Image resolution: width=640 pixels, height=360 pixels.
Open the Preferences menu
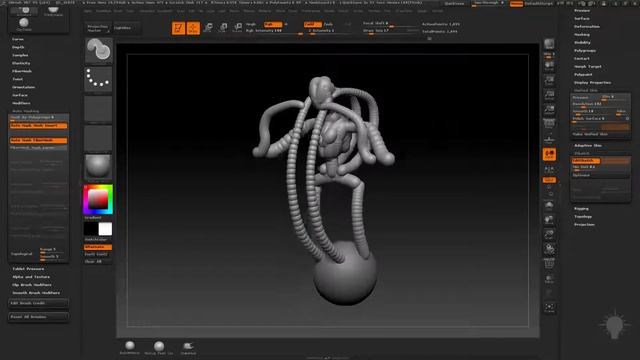click(311, 11)
